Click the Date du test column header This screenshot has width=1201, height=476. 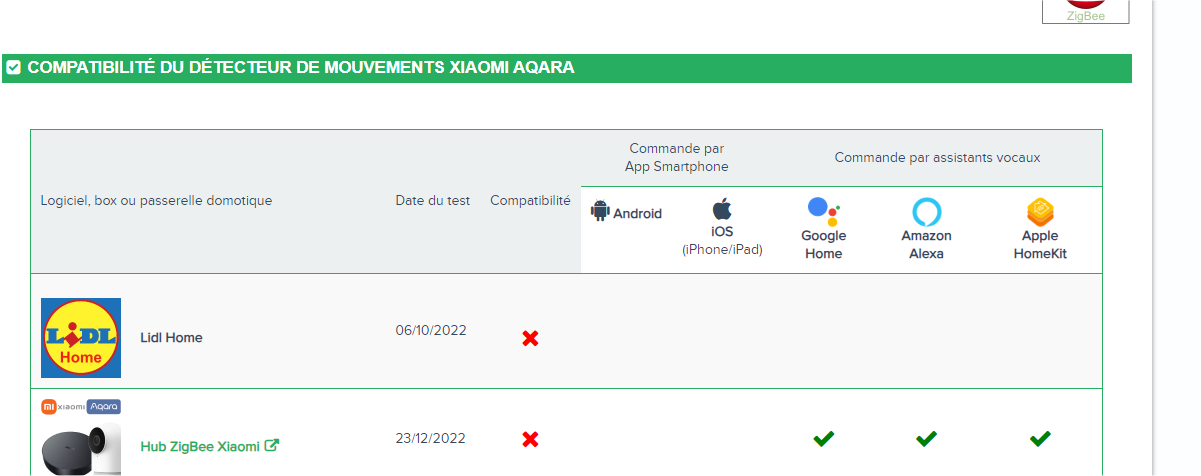[432, 200]
